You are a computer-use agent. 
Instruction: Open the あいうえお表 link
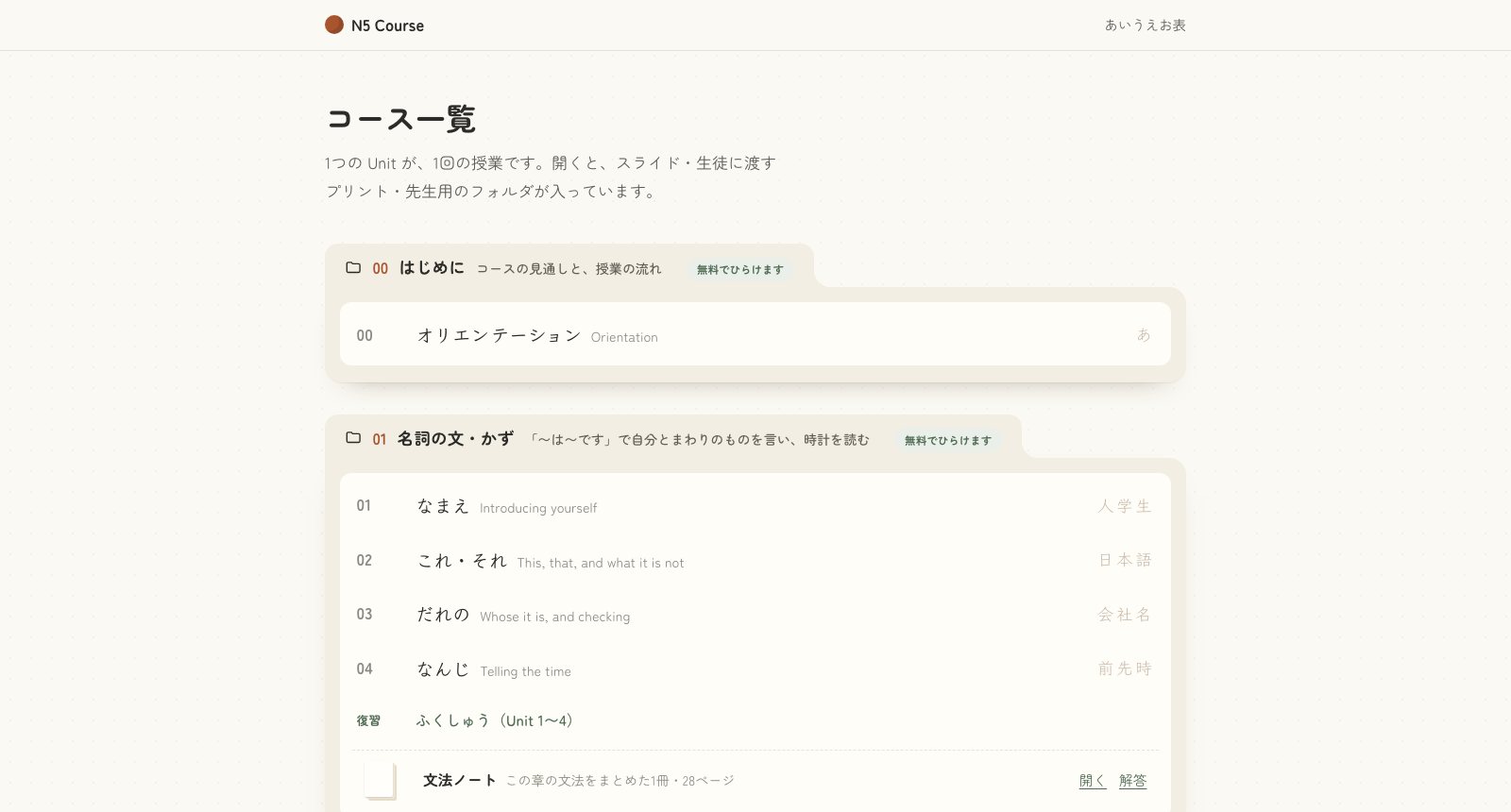1145,25
